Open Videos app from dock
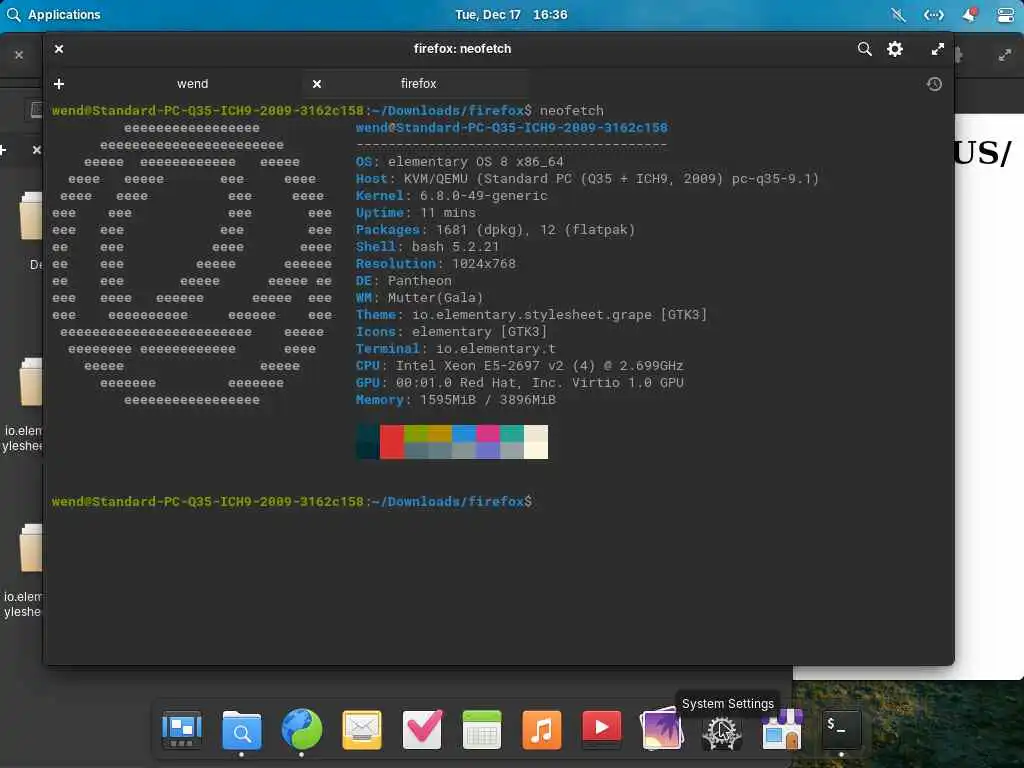Image resolution: width=1024 pixels, height=768 pixels. (x=601, y=729)
